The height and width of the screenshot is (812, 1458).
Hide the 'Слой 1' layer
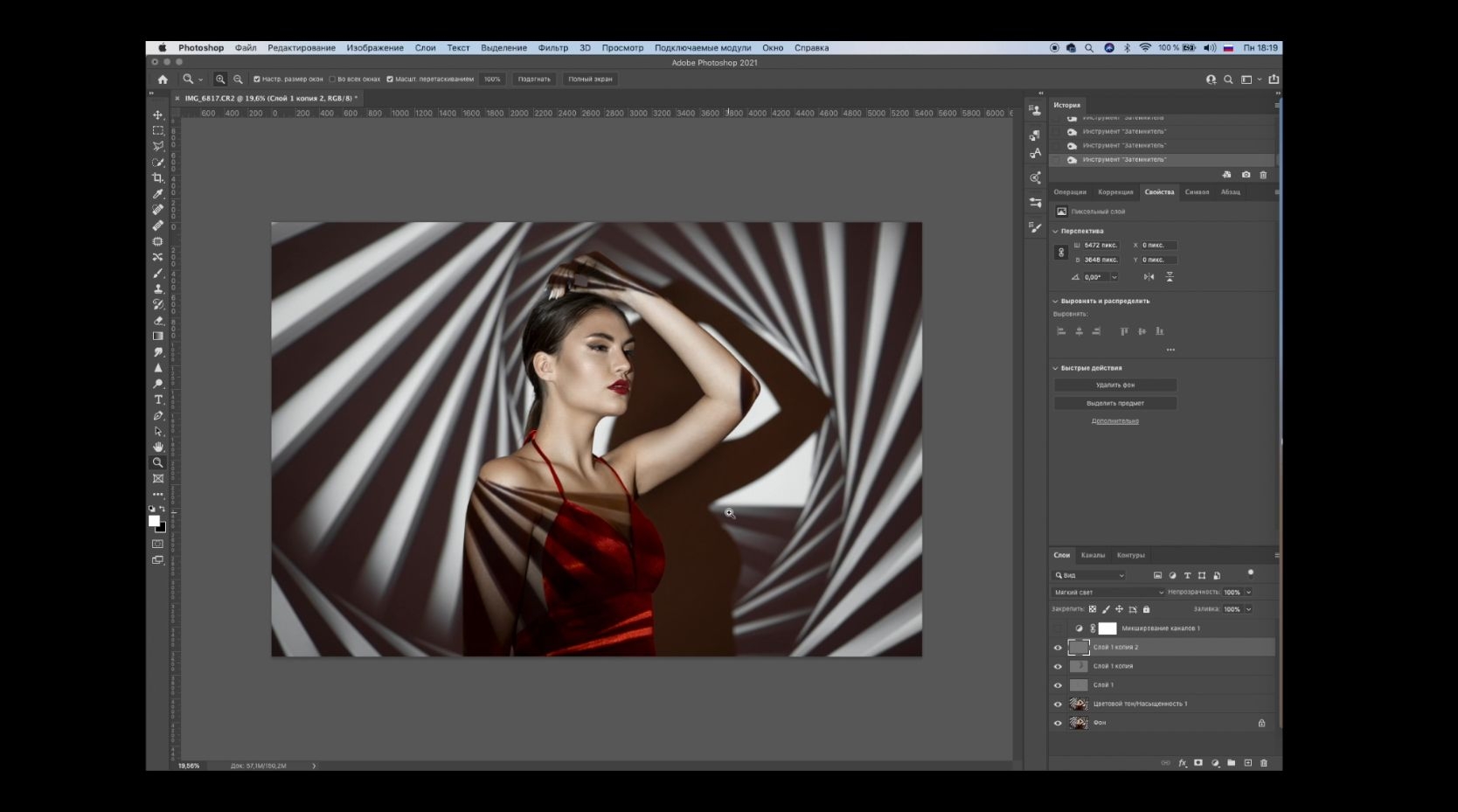(x=1058, y=685)
